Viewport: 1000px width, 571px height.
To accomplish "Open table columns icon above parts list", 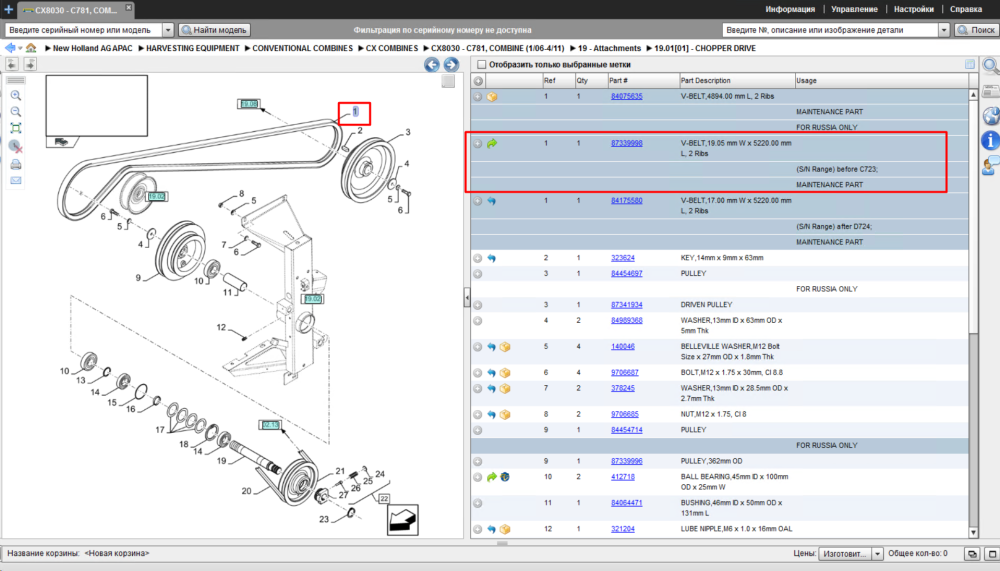I will pos(969,64).
